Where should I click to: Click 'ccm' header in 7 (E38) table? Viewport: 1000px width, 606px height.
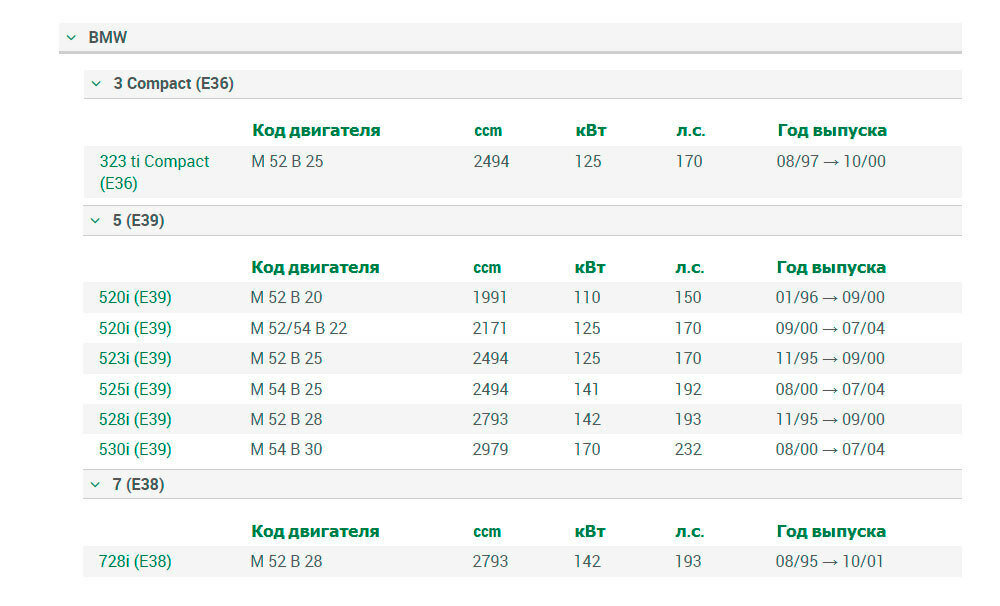point(487,532)
